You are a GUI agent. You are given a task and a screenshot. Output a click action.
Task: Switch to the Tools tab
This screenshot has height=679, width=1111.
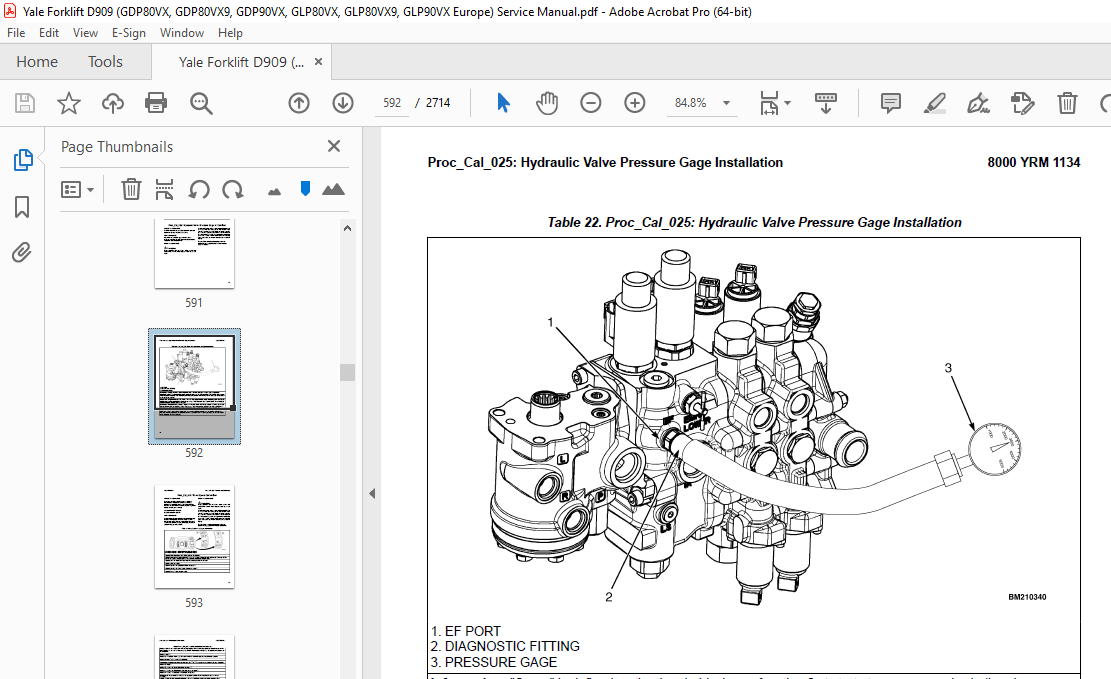pos(105,62)
